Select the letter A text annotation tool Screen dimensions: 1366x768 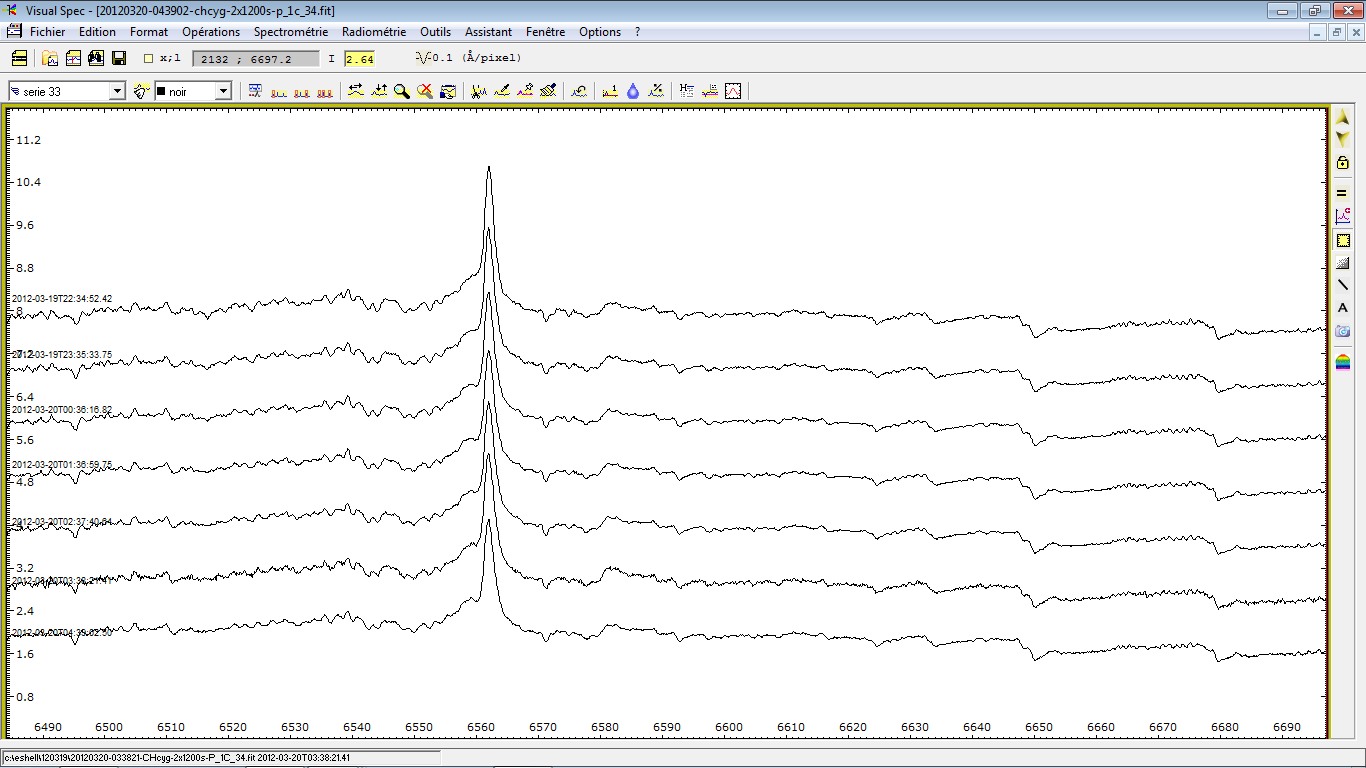coord(1343,308)
